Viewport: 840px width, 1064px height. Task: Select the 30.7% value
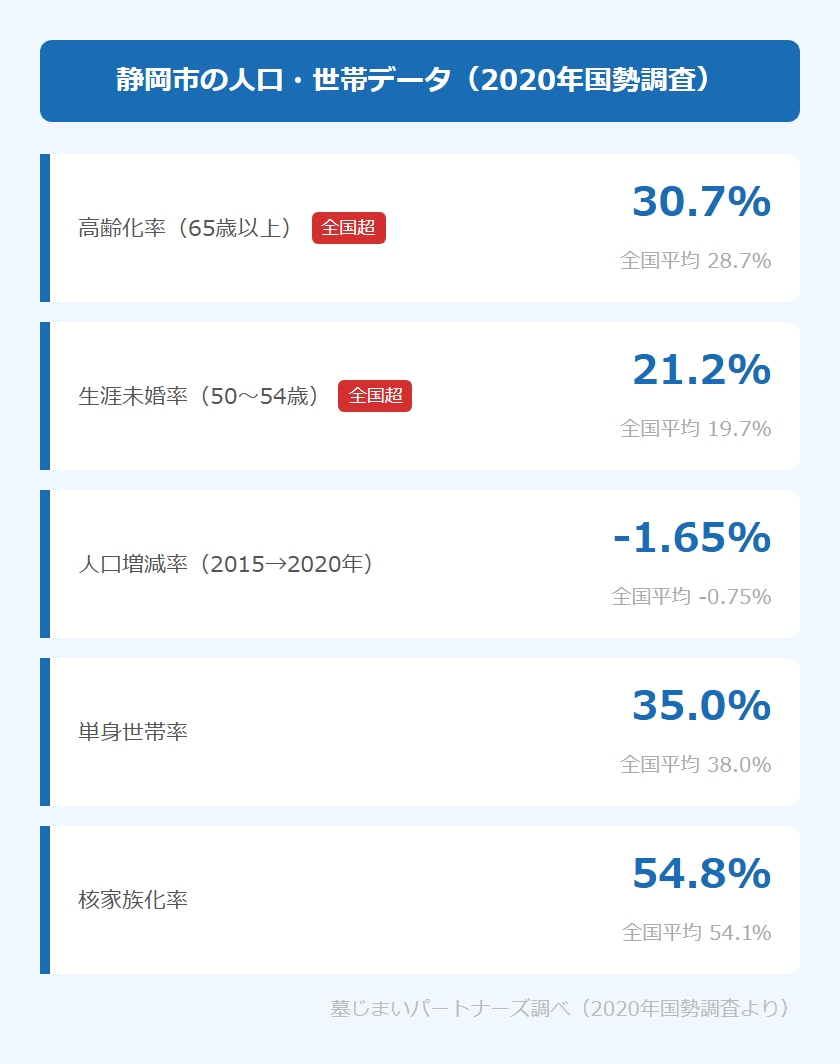click(701, 202)
